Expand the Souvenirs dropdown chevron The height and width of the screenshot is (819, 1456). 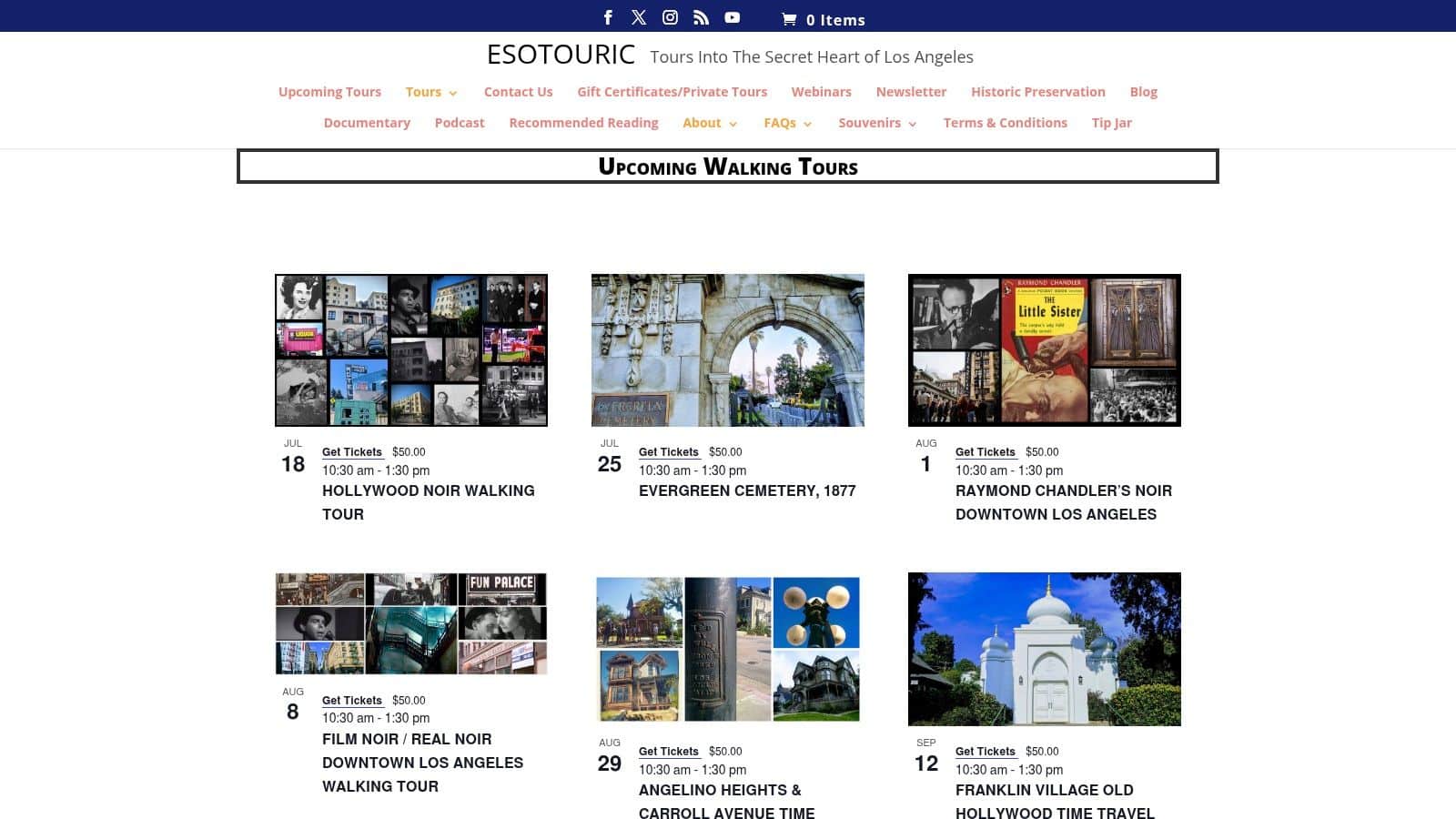pyautogui.click(x=913, y=124)
